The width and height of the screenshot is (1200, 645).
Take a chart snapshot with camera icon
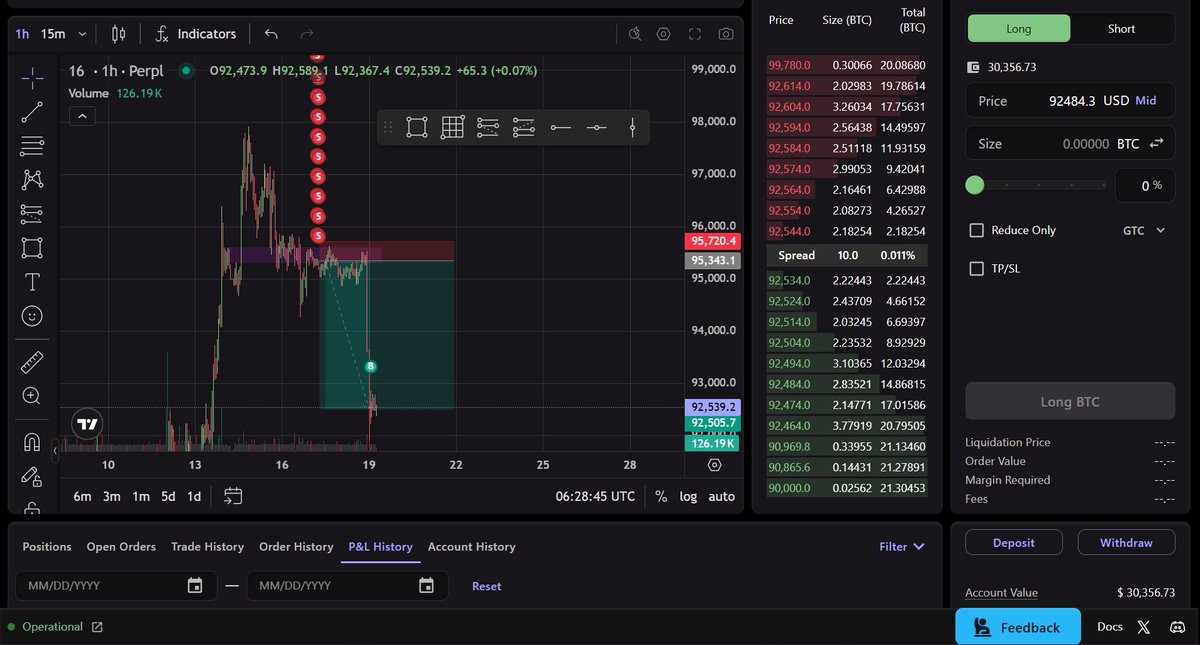pos(726,34)
